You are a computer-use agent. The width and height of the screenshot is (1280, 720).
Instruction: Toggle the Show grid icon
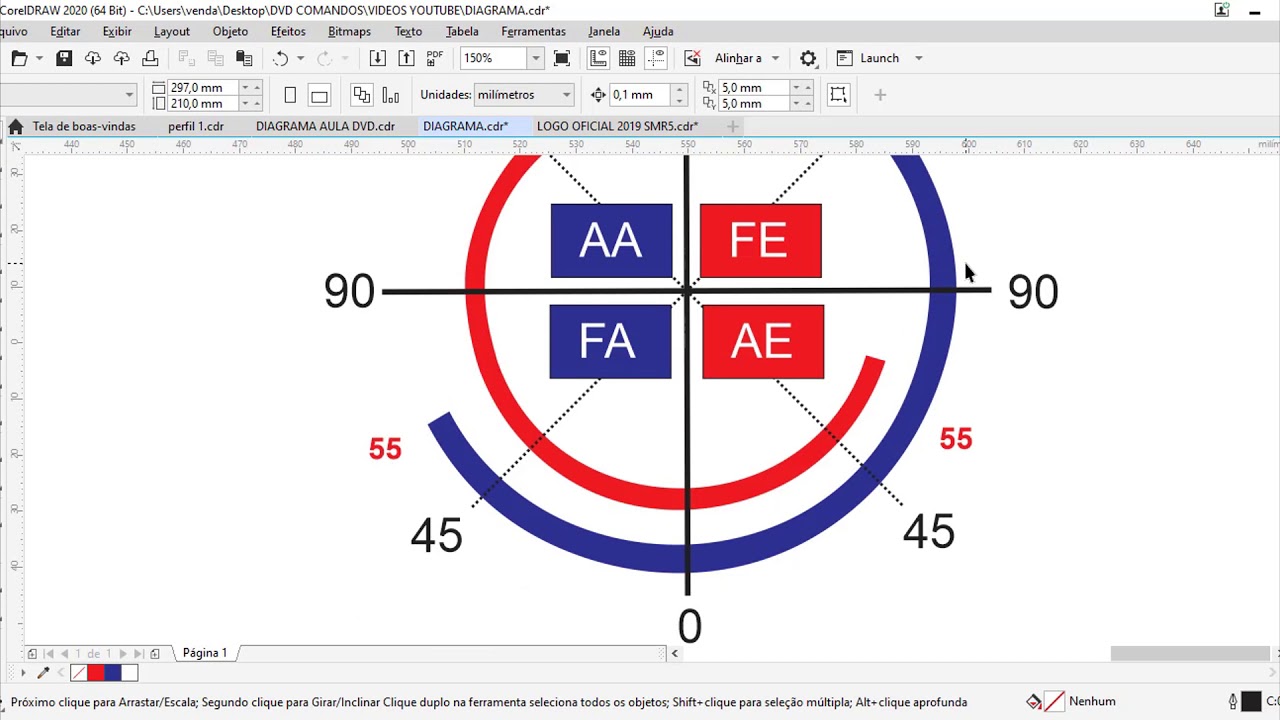(627, 58)
